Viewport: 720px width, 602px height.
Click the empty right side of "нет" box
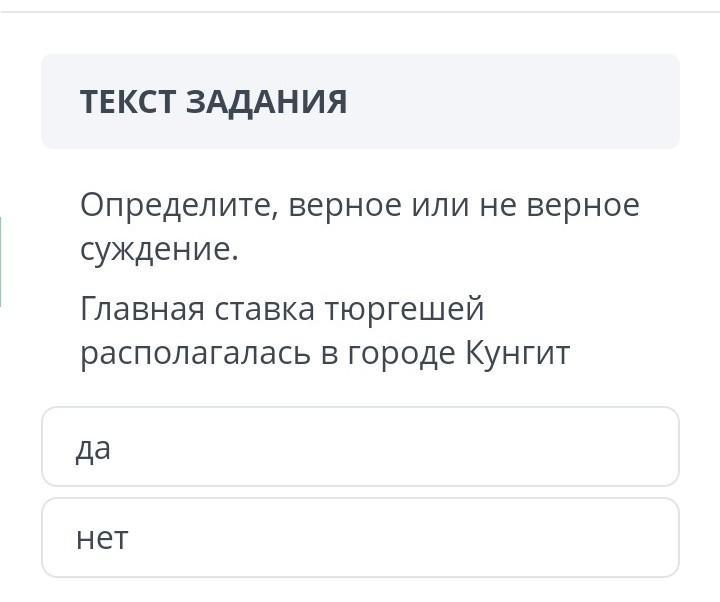(560, 538)
